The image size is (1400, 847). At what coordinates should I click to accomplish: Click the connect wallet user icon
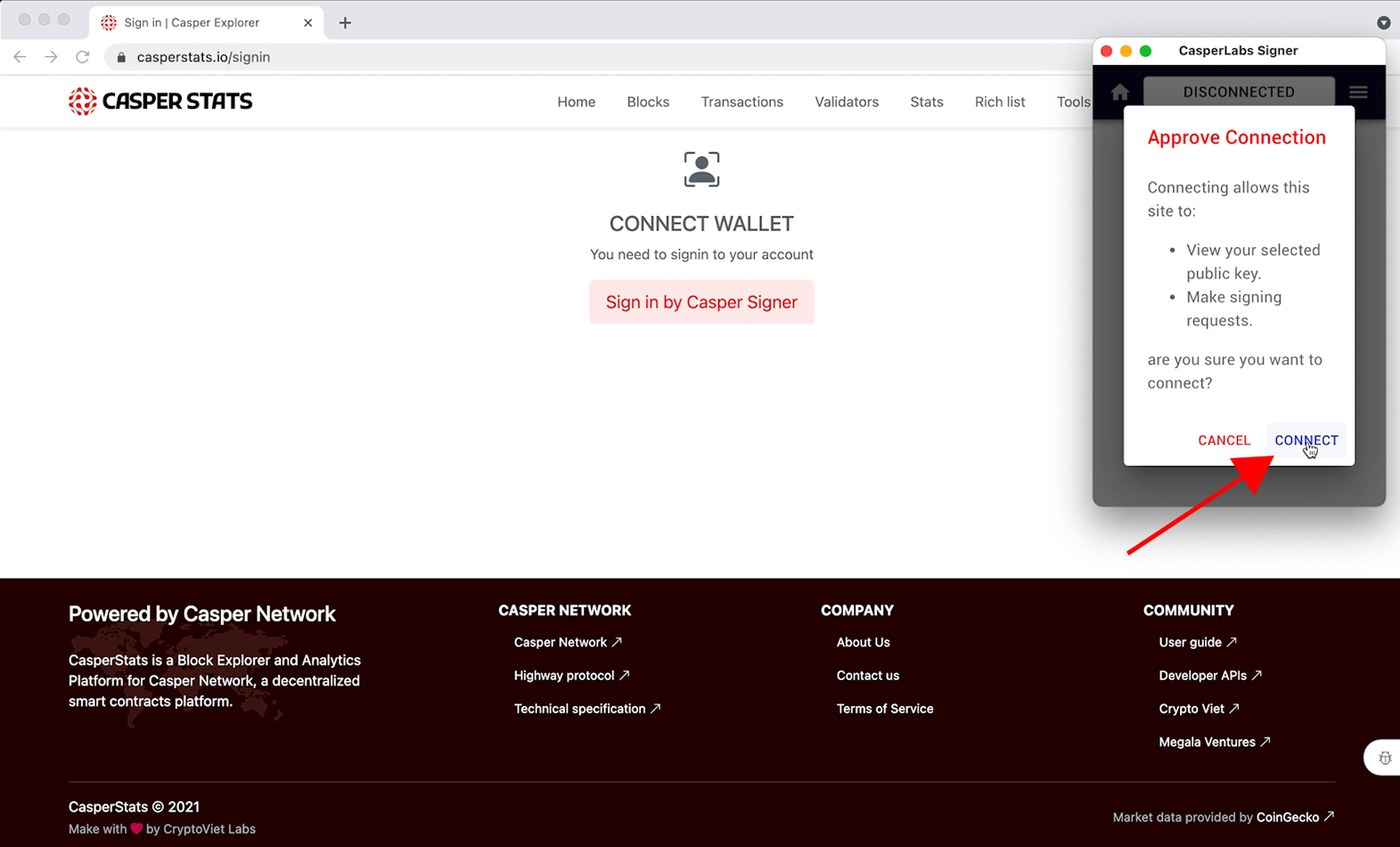tap(701, 169)
